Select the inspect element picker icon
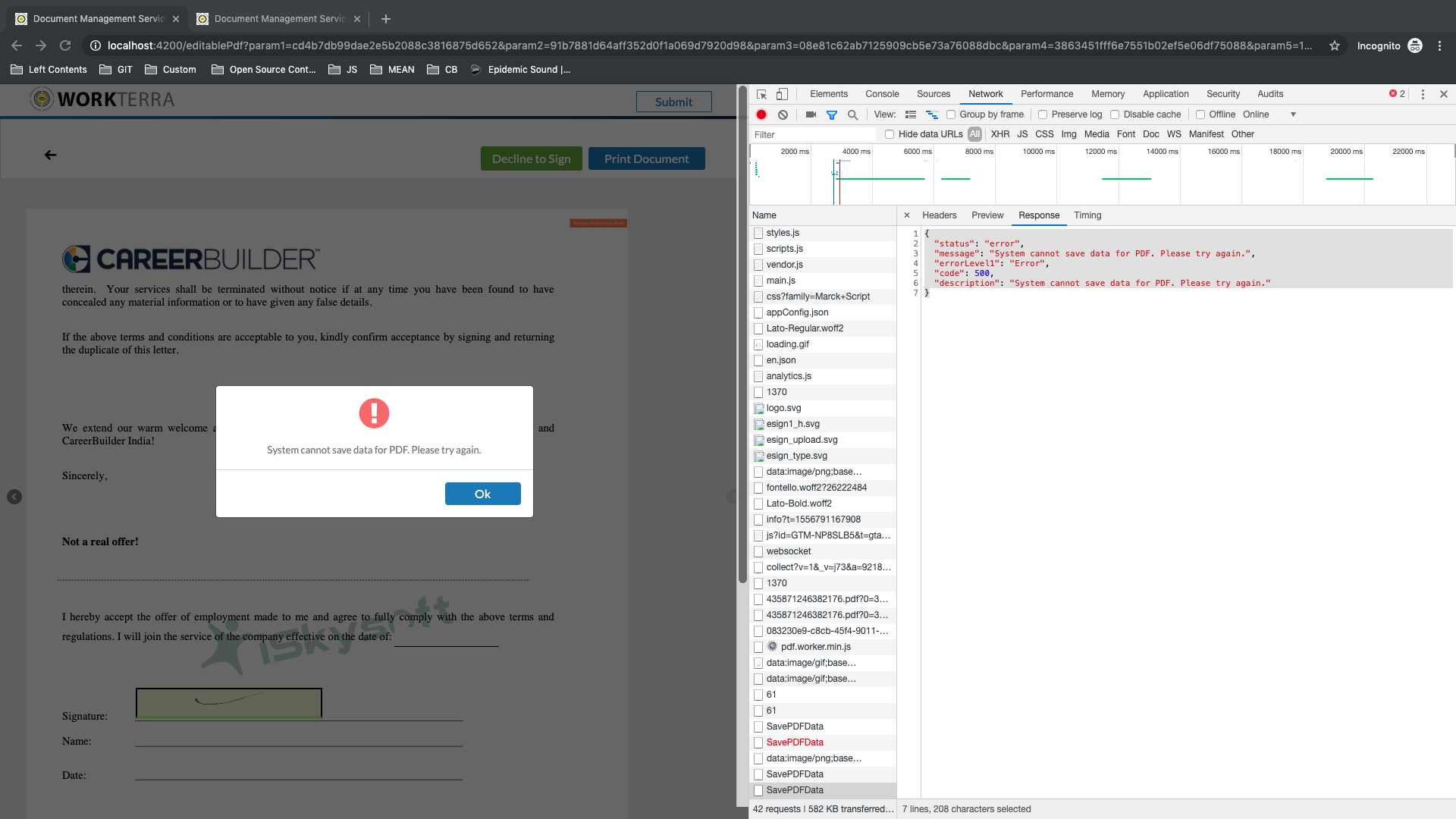The height and width of the screenshot is (819, 1456). pos(762,94)
